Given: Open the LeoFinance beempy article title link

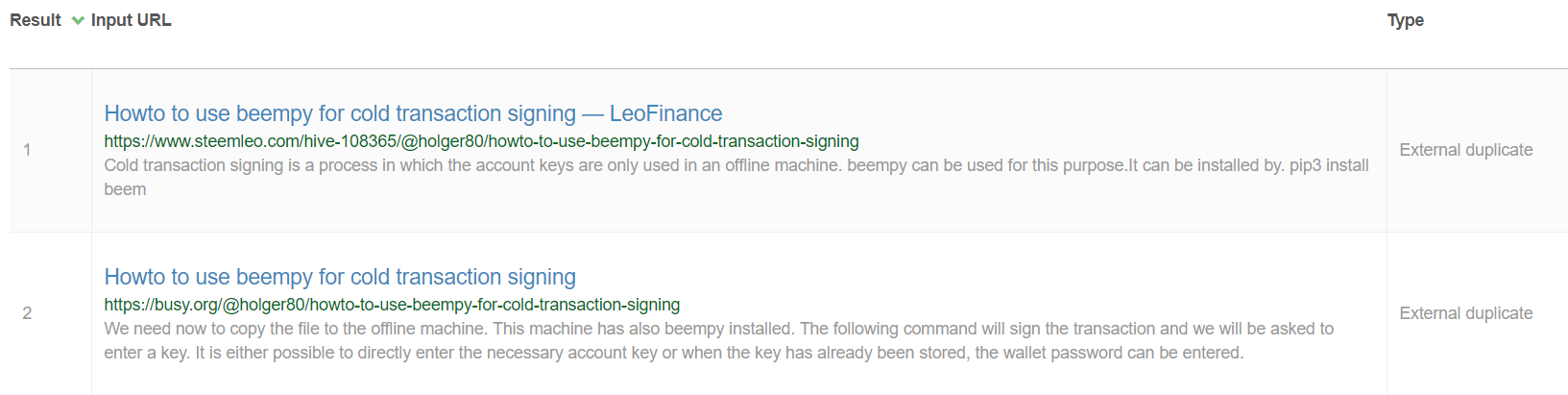Looking at the screenshot, I should [413, 113].
